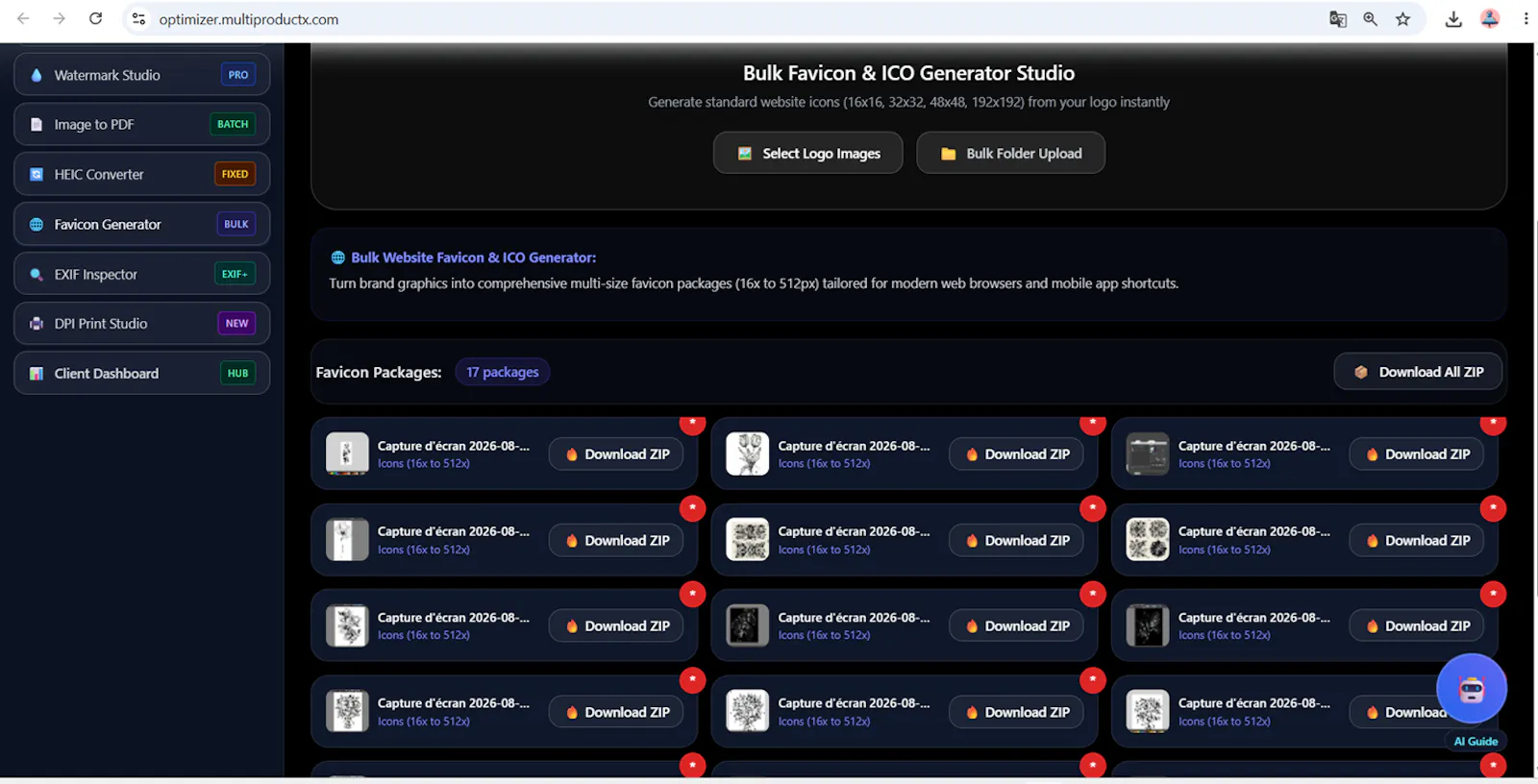Download ZIP for rightmost package in top row
1538x784 pixels.
point(1416,453)
